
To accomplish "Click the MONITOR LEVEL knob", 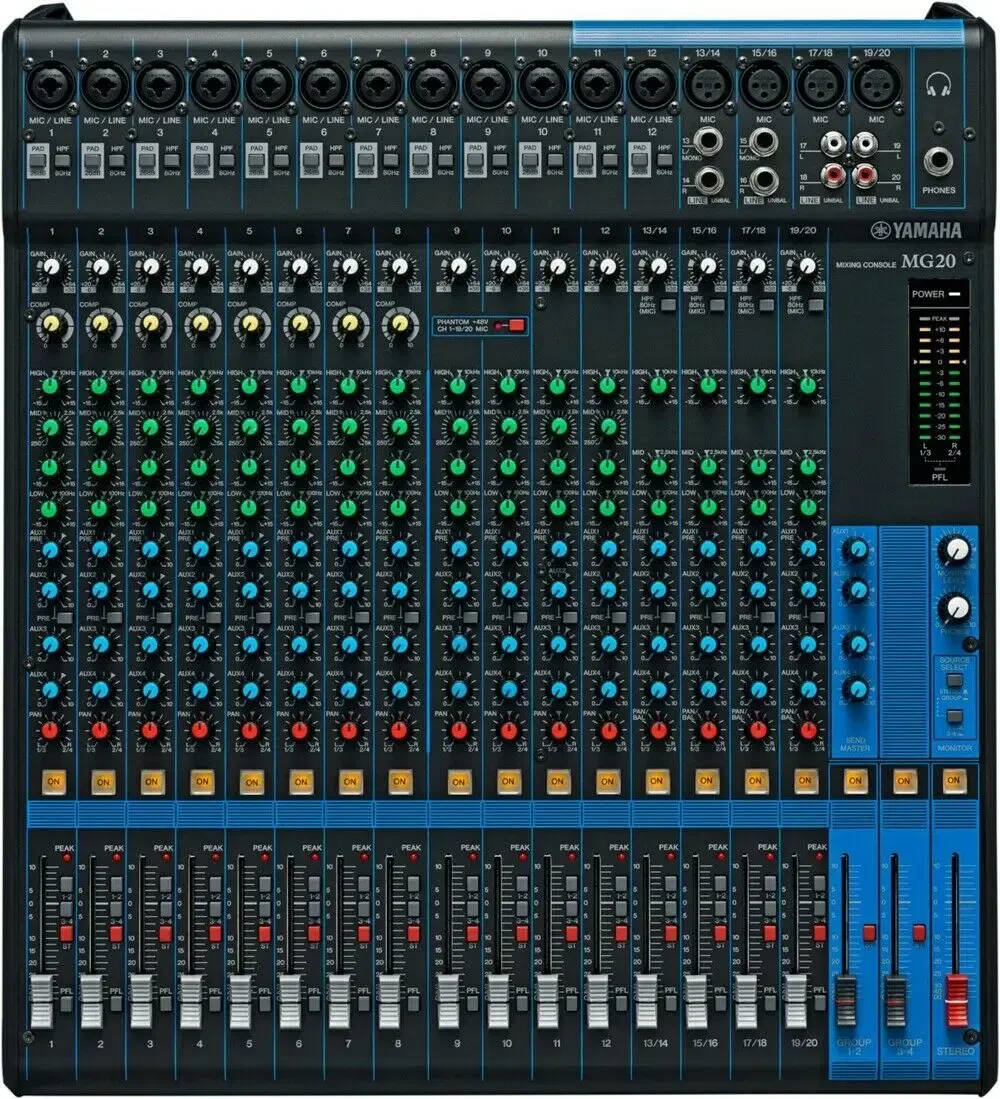I will [x=957, y=548].
